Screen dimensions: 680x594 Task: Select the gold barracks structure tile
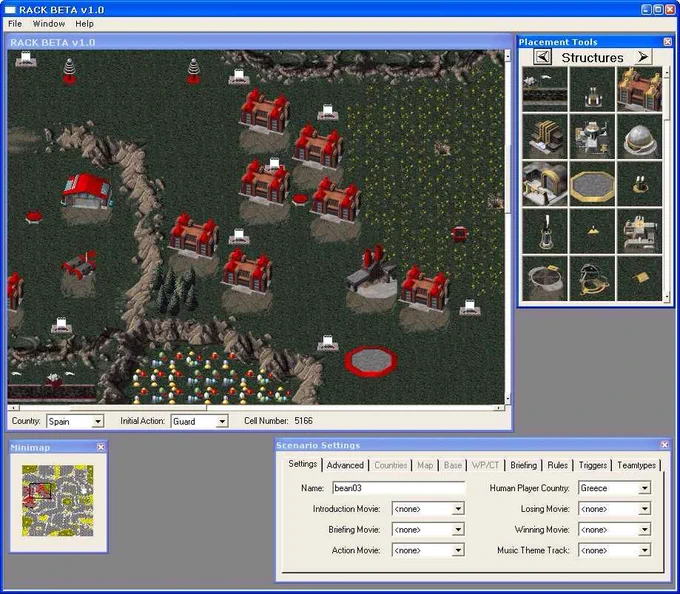pyautogui.click(x=639, y=89)
